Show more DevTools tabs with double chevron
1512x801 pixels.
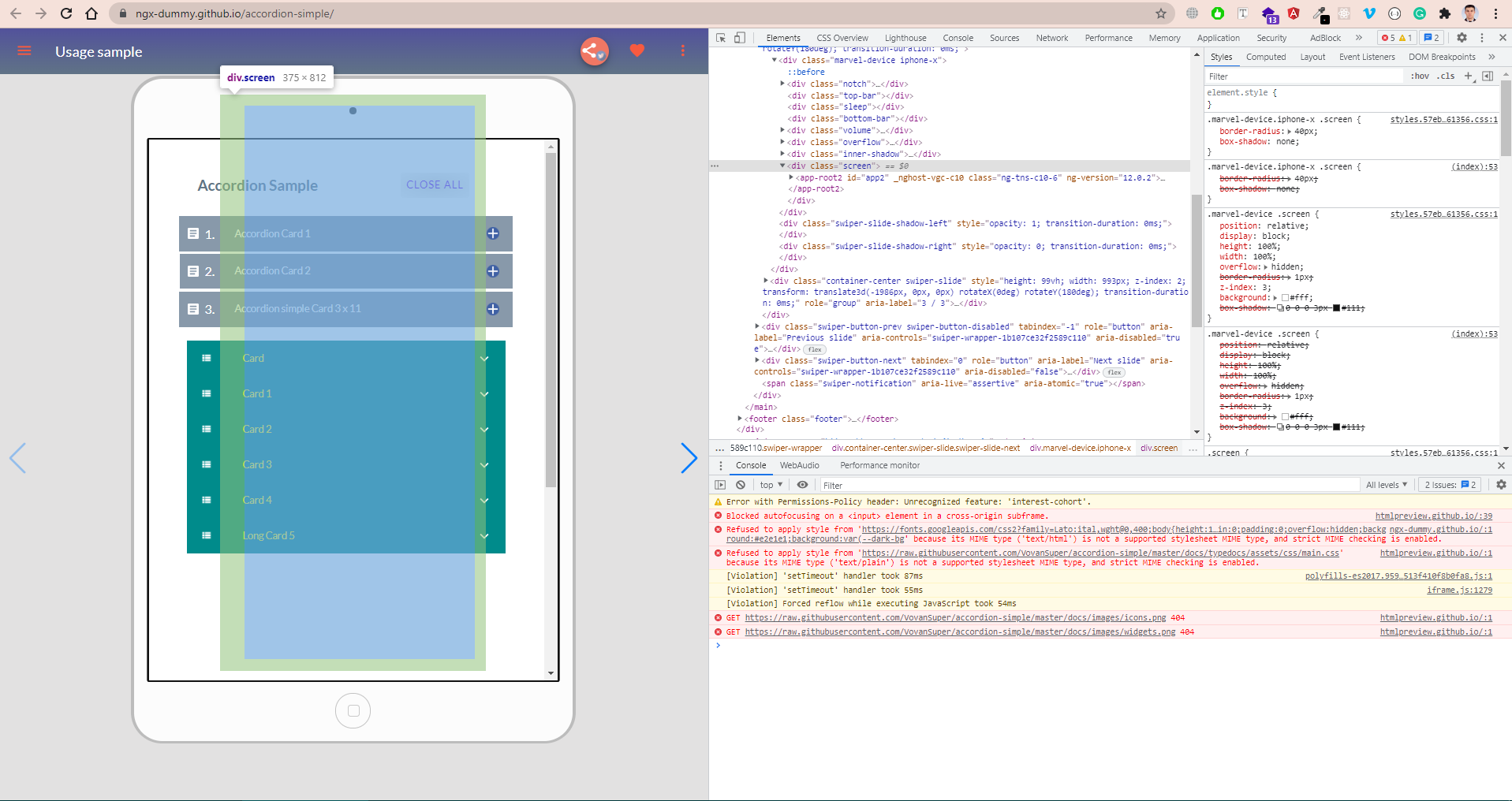pyautogui.click(x=1359, y=38)
